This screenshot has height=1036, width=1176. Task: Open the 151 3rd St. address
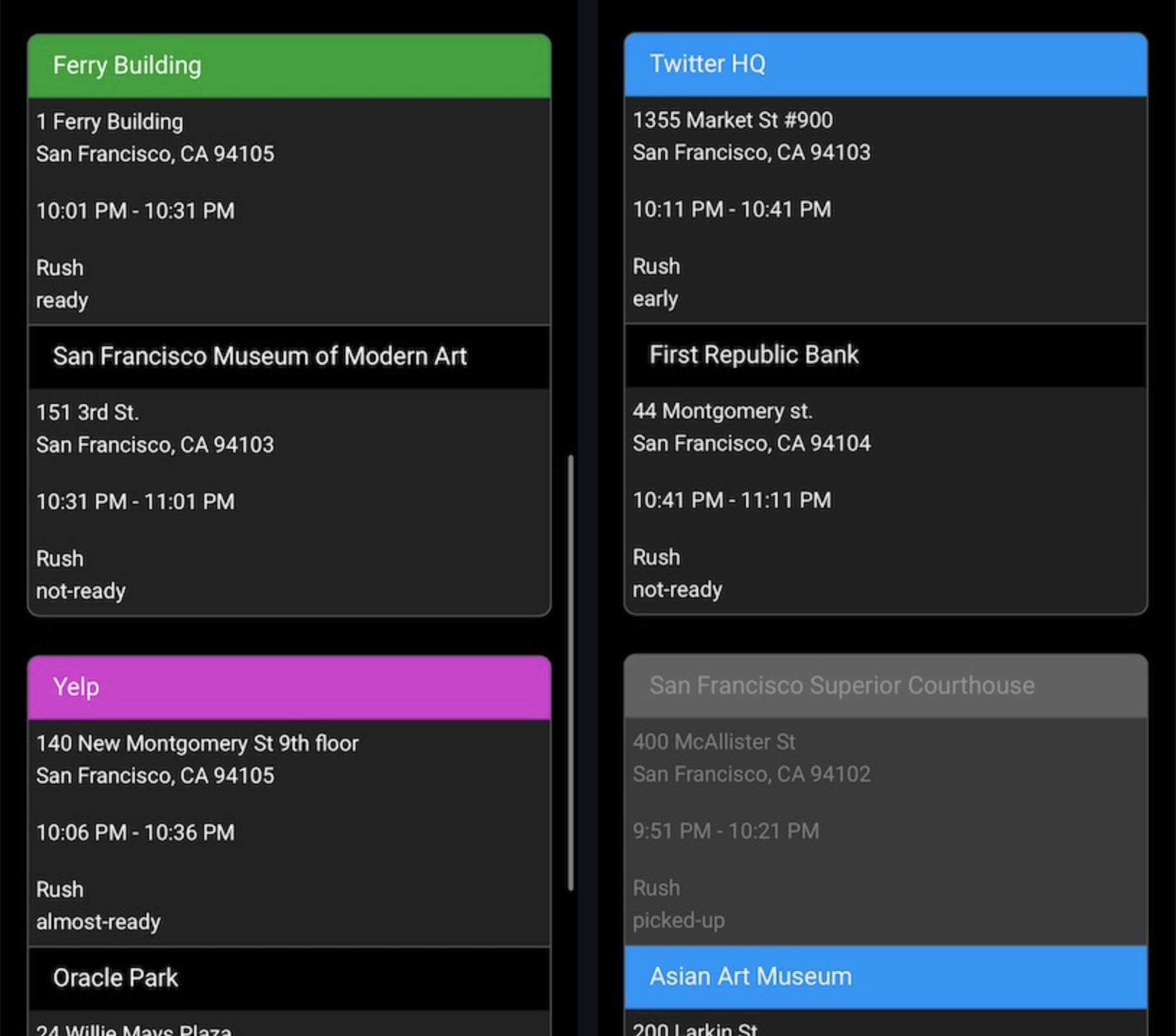[x=87, y=413]
